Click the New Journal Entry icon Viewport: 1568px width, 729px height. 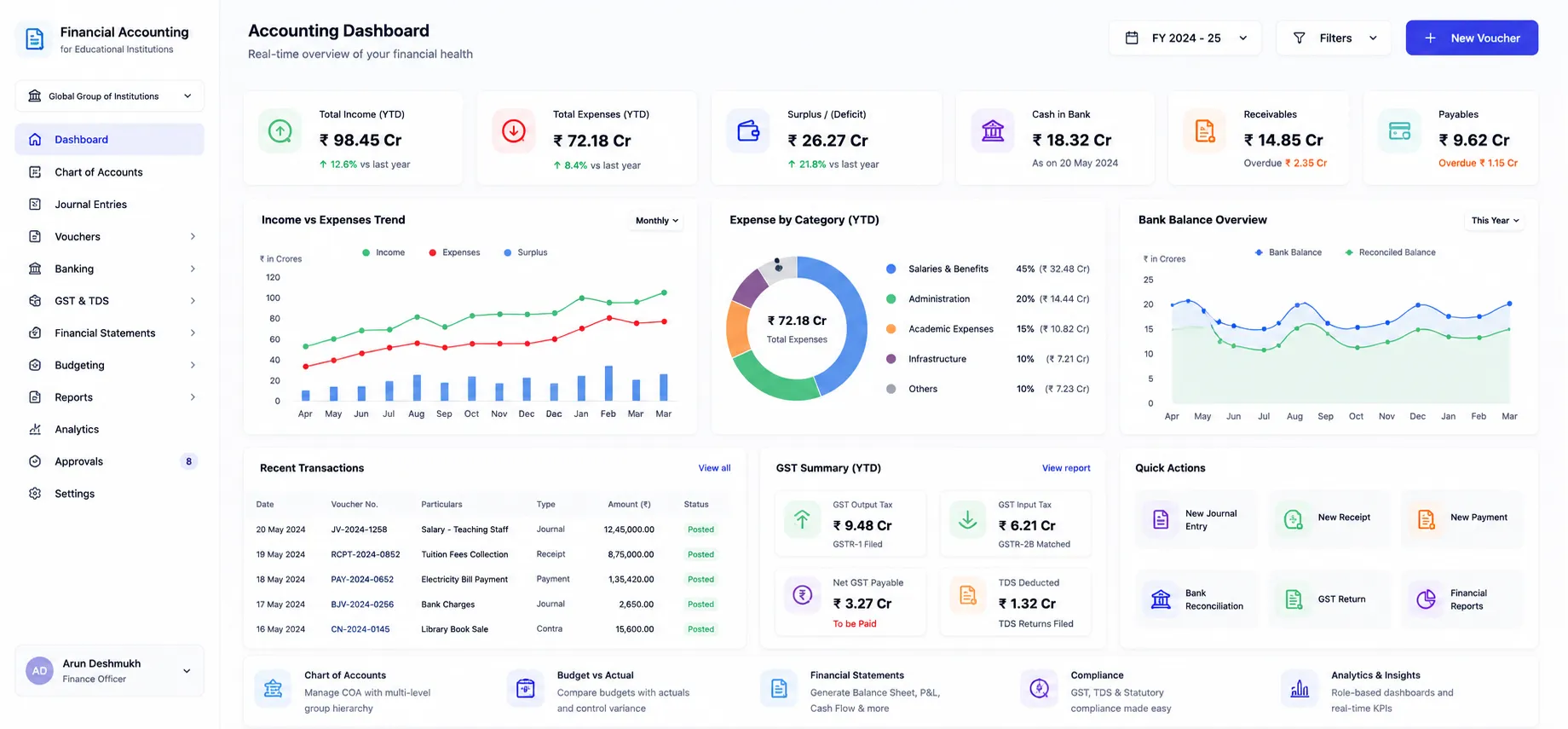[1161, 519]
